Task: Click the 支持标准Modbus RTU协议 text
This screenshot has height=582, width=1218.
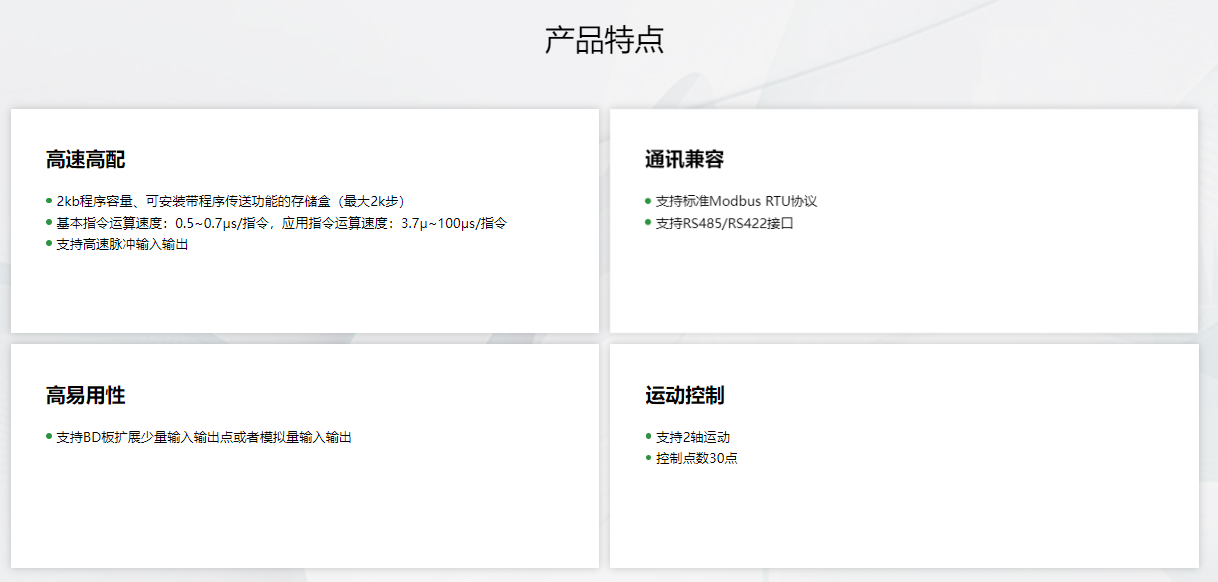Action: click(736, 201)
